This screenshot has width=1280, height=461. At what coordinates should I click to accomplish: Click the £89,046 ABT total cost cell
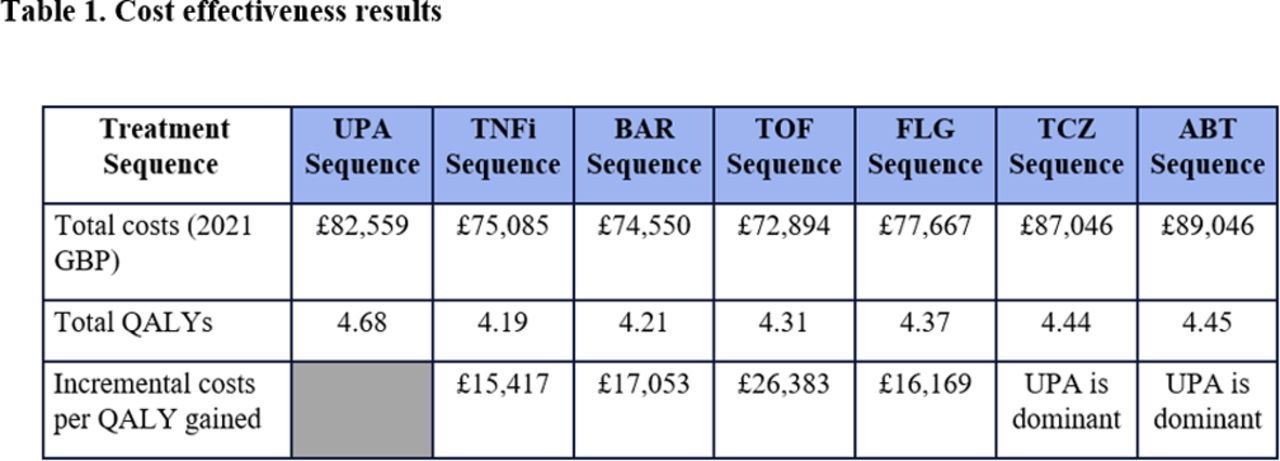click(1207, 226)
